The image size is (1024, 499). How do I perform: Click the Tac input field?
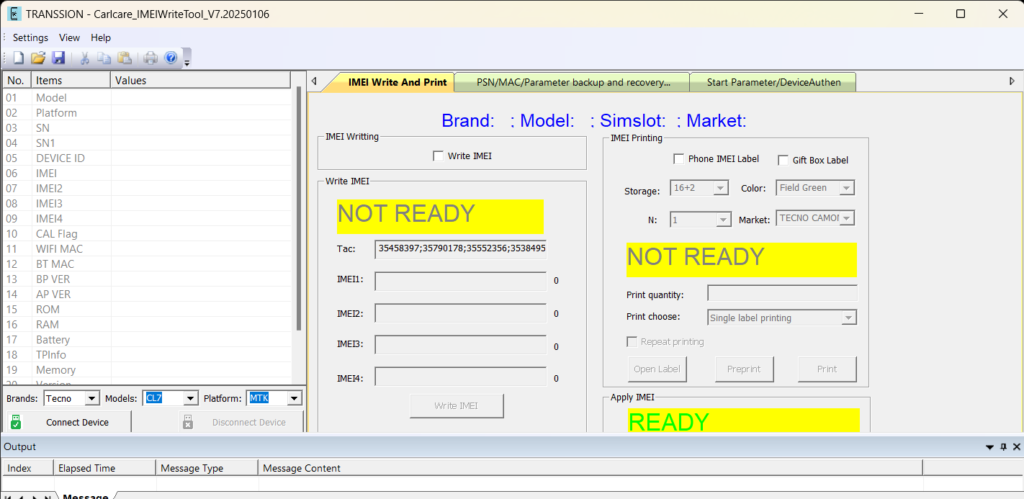461,249
